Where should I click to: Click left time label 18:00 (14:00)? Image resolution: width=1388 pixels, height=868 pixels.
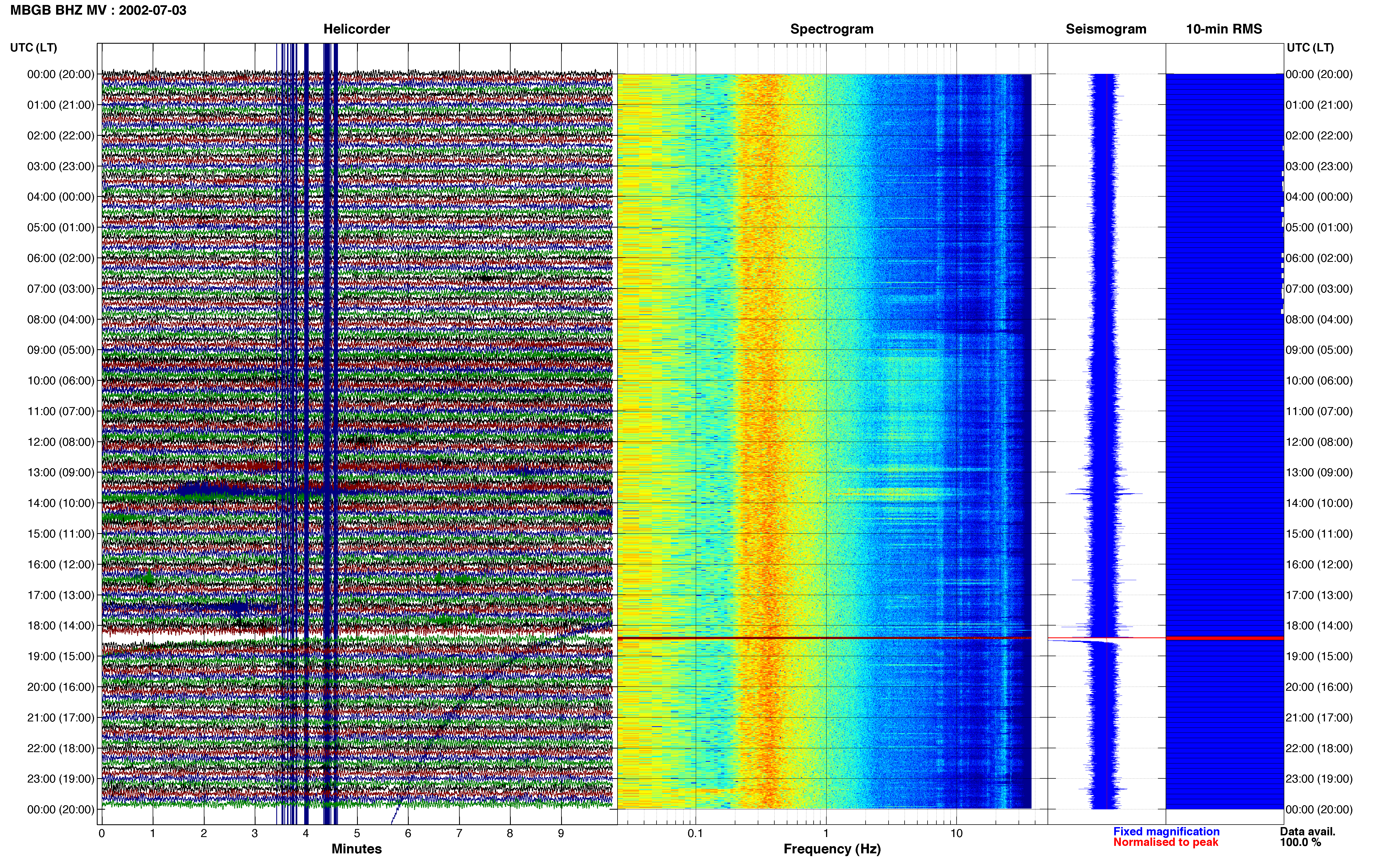coord(61,626)
